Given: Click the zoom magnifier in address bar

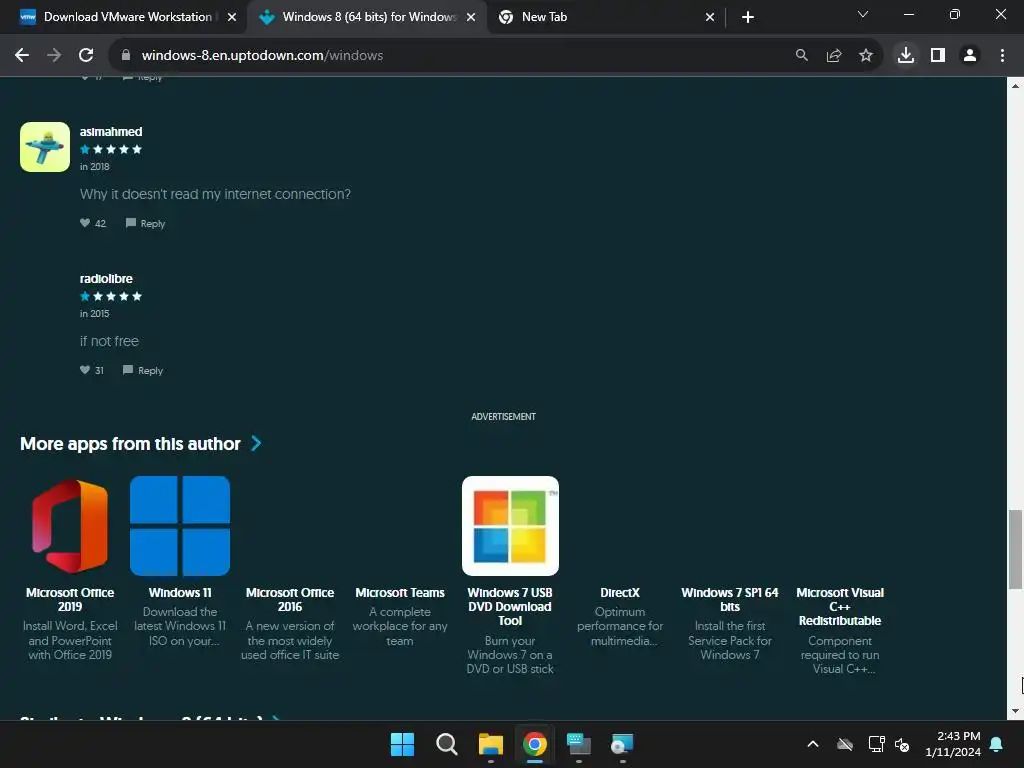Looking at the screenshot, I should click(801, 56).
